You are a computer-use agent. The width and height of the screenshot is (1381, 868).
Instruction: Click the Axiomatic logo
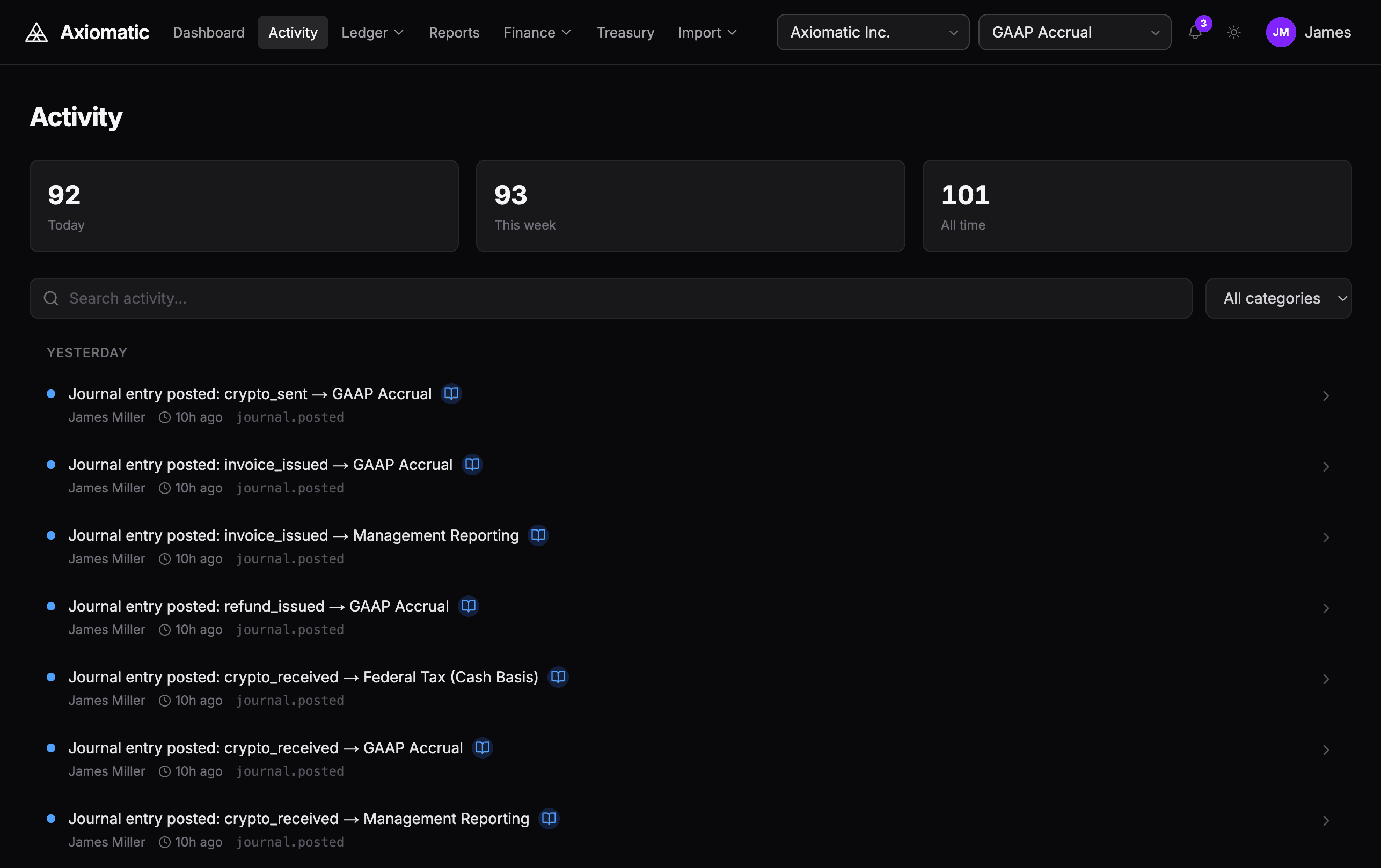coord(35,32)
